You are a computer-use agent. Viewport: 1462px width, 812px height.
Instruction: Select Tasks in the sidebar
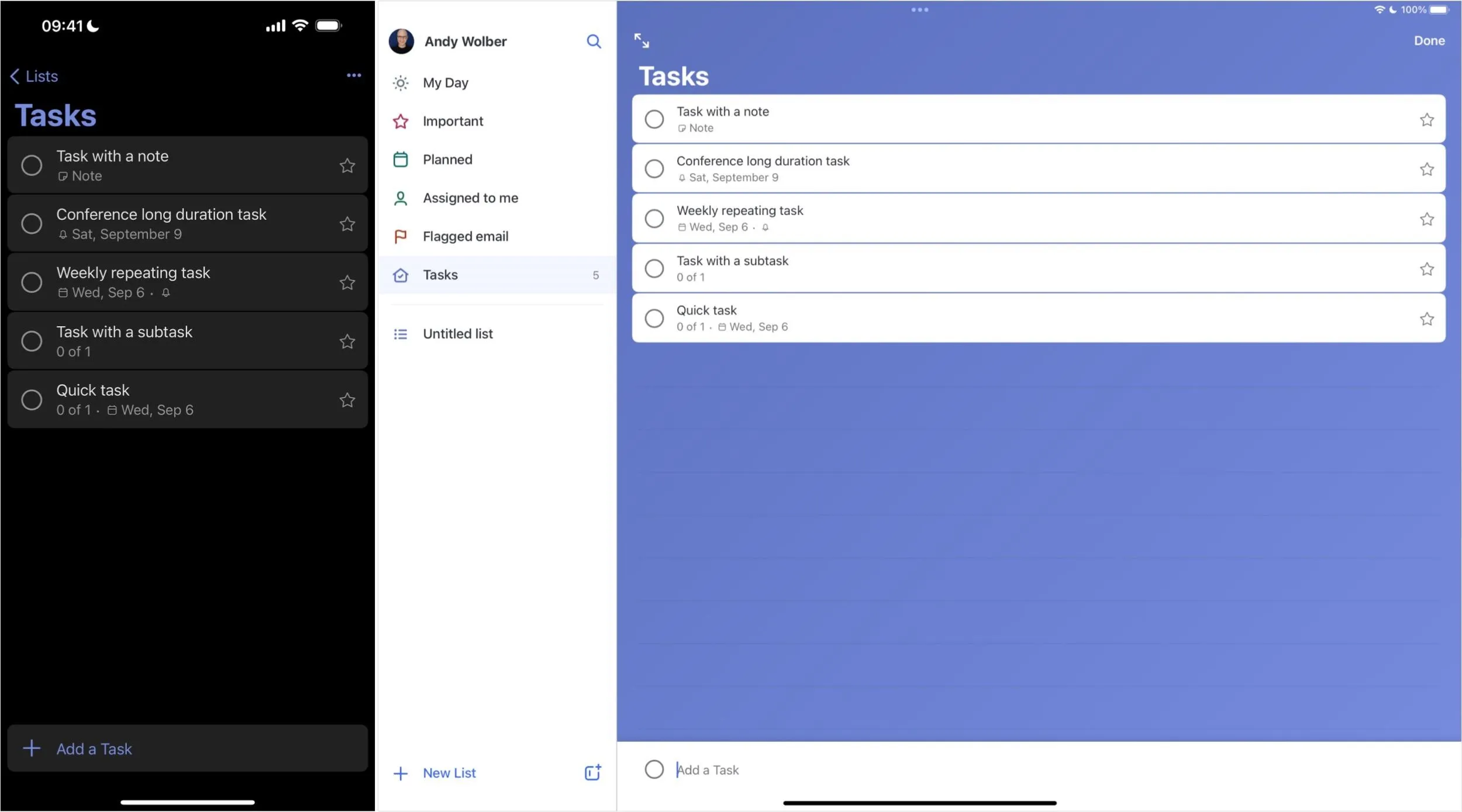(x=496, y=275)
